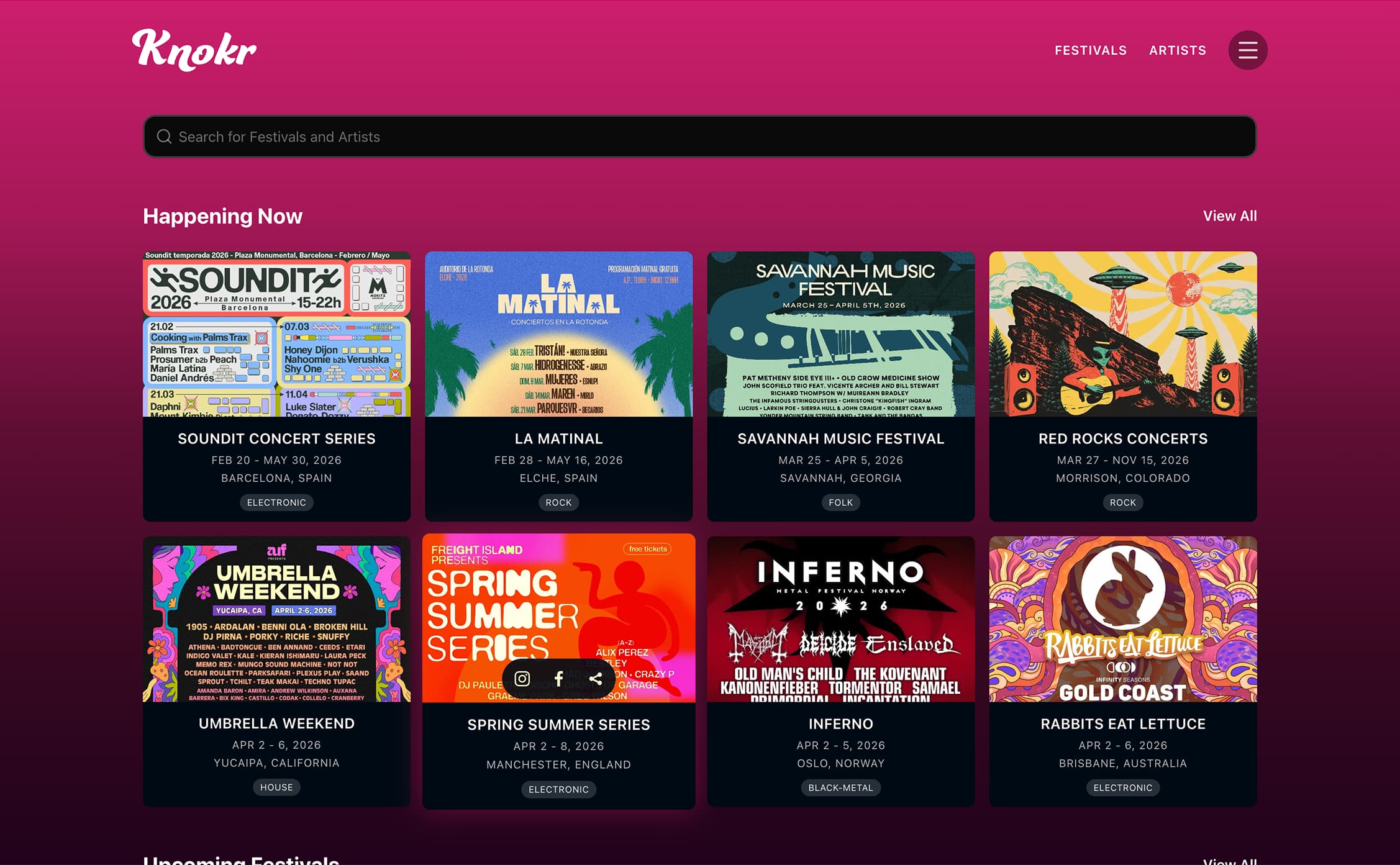Click the search magnifier icon
1400x865 pixels.
click(x=165, y=136)
